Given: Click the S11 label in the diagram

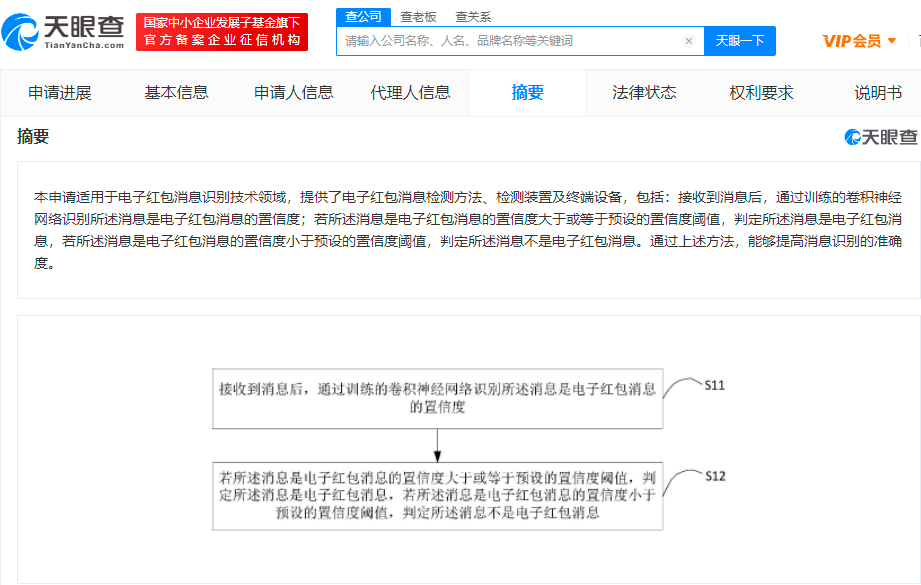Looking at the screenshot, I should [x=714, y=386].
